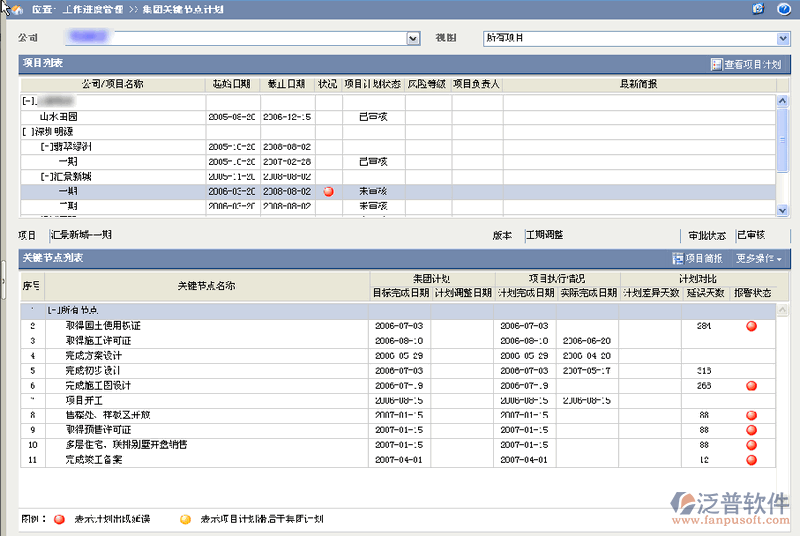The image size is (800, 536).
Task: Collapse the 翡翠绿洲 tree node
Action: (x=45, y=146)
